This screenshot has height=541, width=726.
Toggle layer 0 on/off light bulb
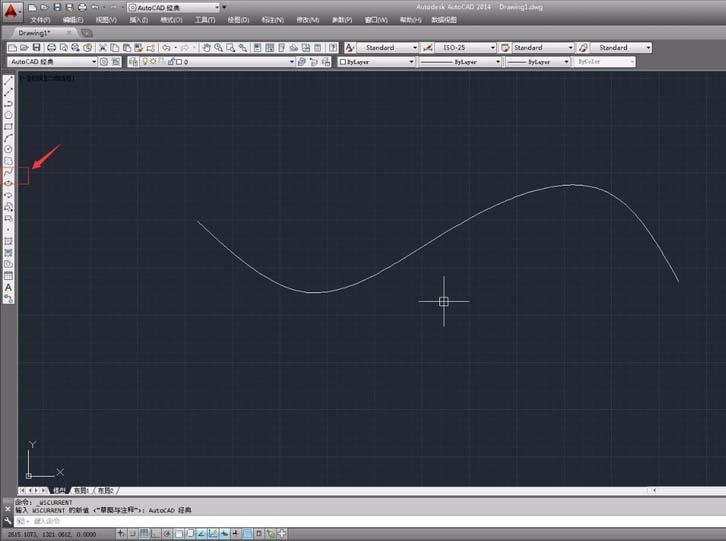[x=145, y=62]
